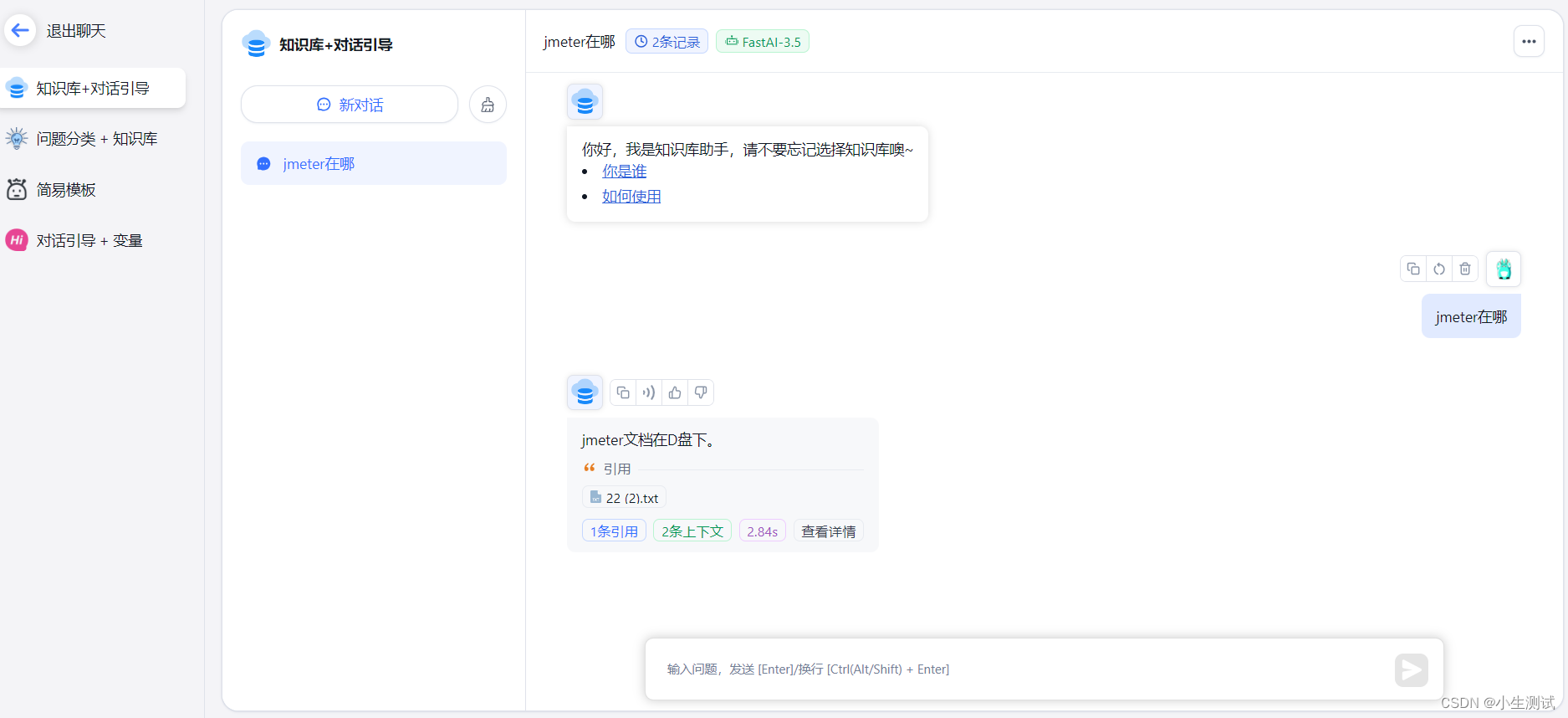Open the jmeter在哪 conversation history item
The width and height of the screenshot is (1568, 718).
pos(374,163)
